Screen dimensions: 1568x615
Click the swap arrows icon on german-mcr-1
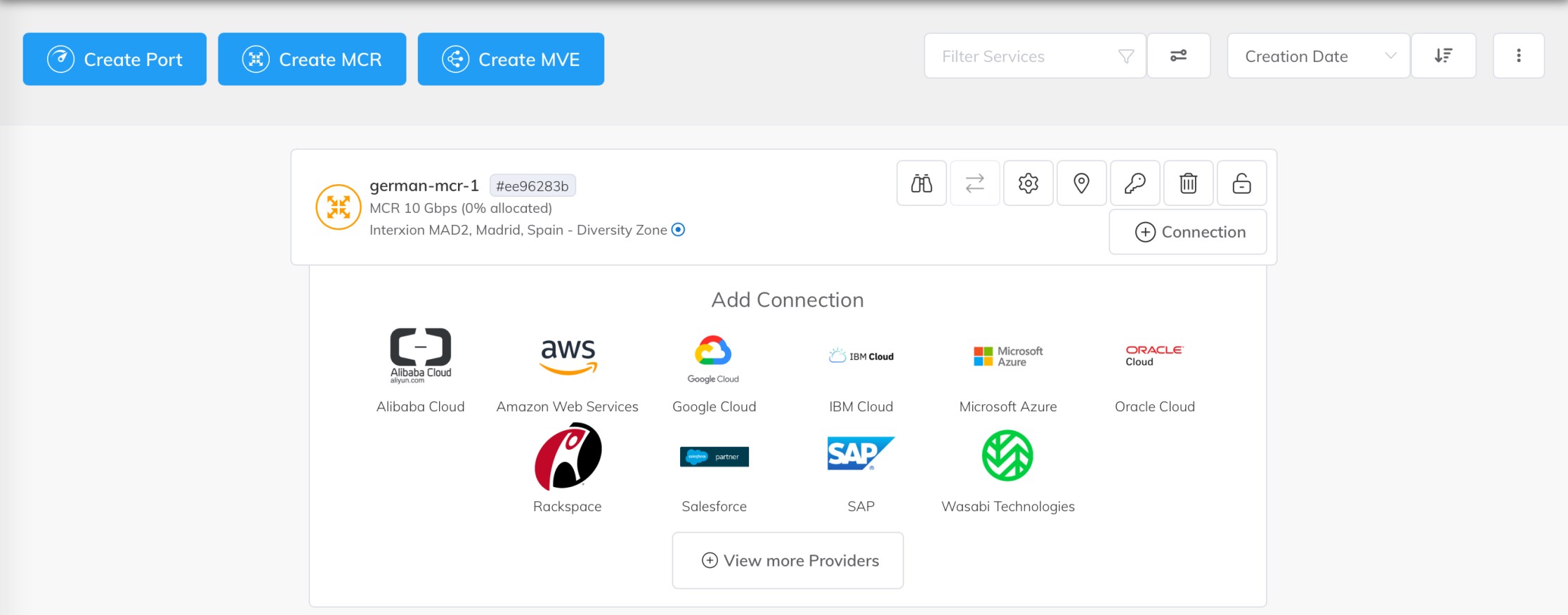(975, 183)
